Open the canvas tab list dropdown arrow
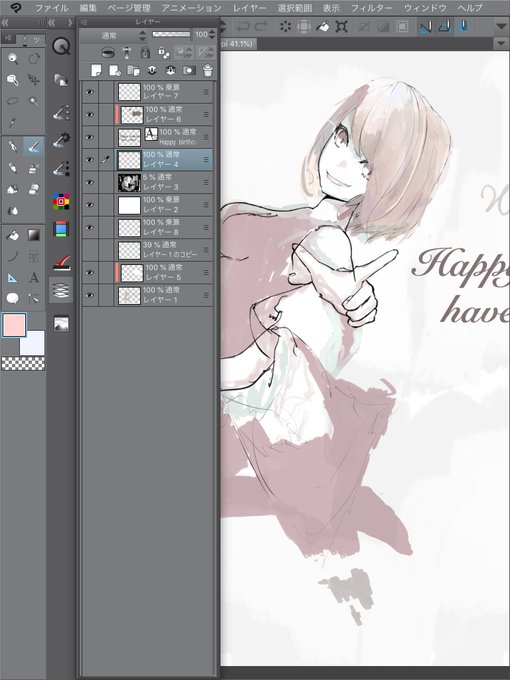This screenshot has height=680, width=510. [501, 44]
